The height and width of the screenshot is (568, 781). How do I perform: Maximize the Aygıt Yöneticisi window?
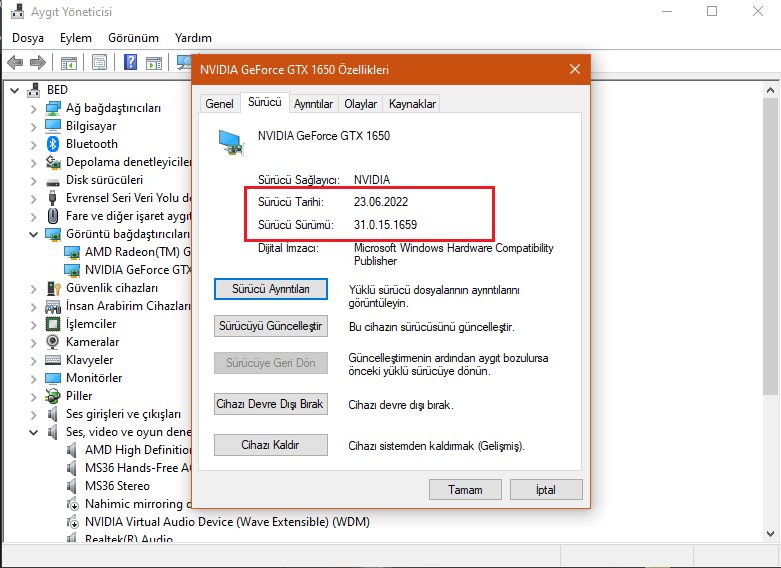click(x=712, y=11)
